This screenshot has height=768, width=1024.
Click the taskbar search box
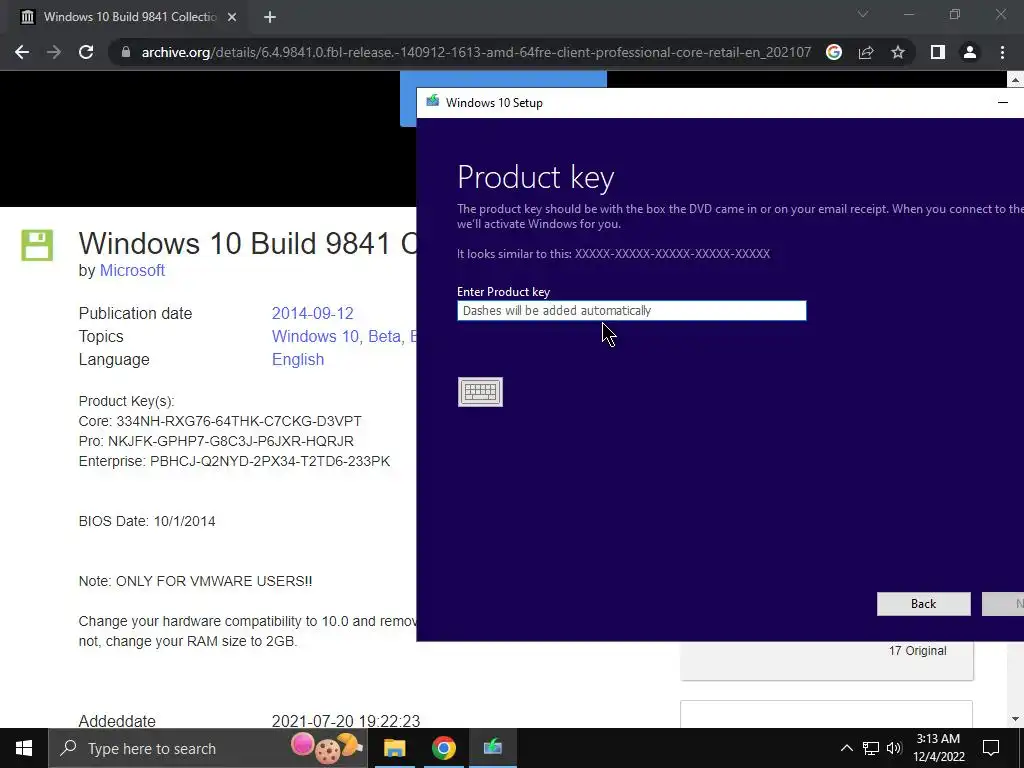point(208,748)
